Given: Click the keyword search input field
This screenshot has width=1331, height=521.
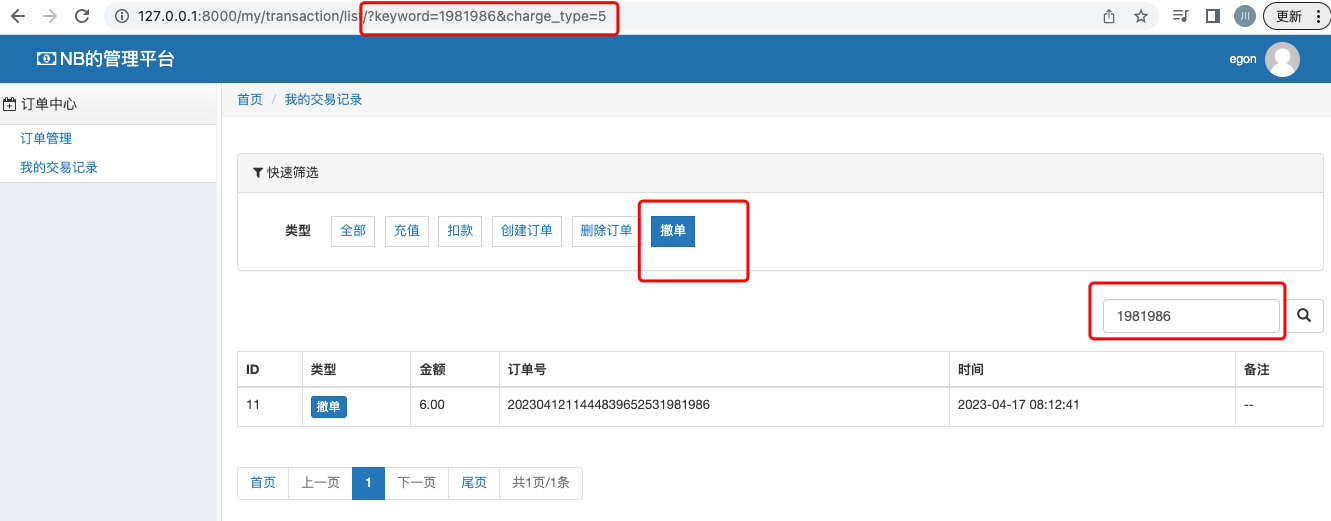Looking at the screenshot, I should coord(1190,316).
